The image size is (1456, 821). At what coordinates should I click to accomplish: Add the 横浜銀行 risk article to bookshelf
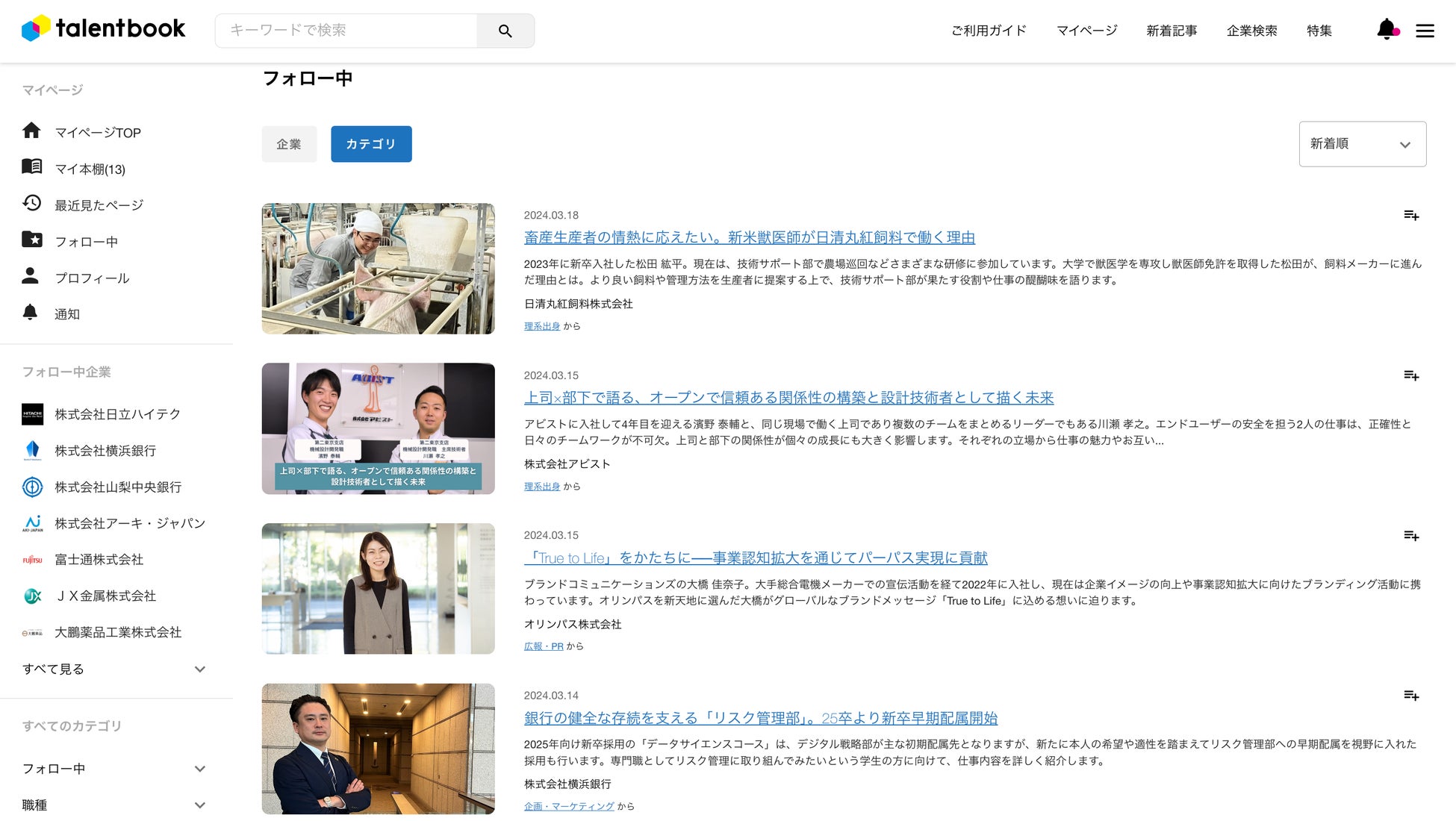[1410, 696]
